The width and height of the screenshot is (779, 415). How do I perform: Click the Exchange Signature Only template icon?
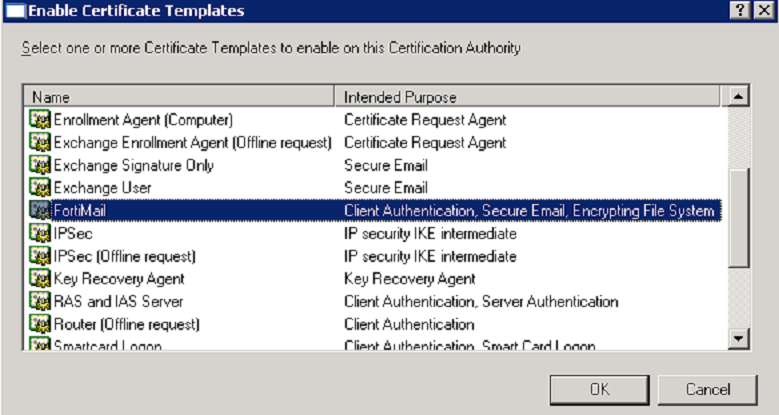pyautogui.click(x=40, y=165)
